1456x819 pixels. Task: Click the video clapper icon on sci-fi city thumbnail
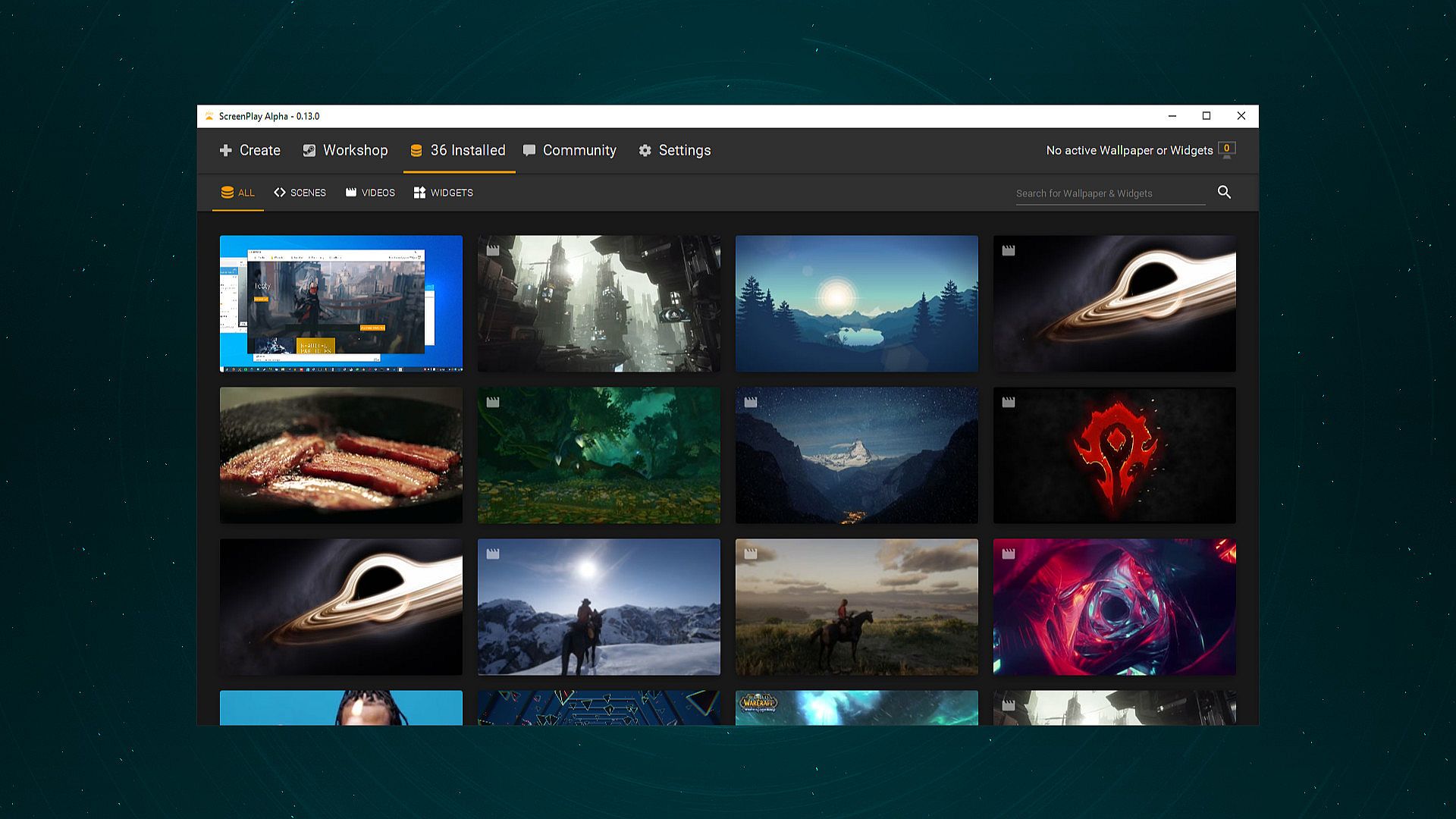click(x=493, y=250)
